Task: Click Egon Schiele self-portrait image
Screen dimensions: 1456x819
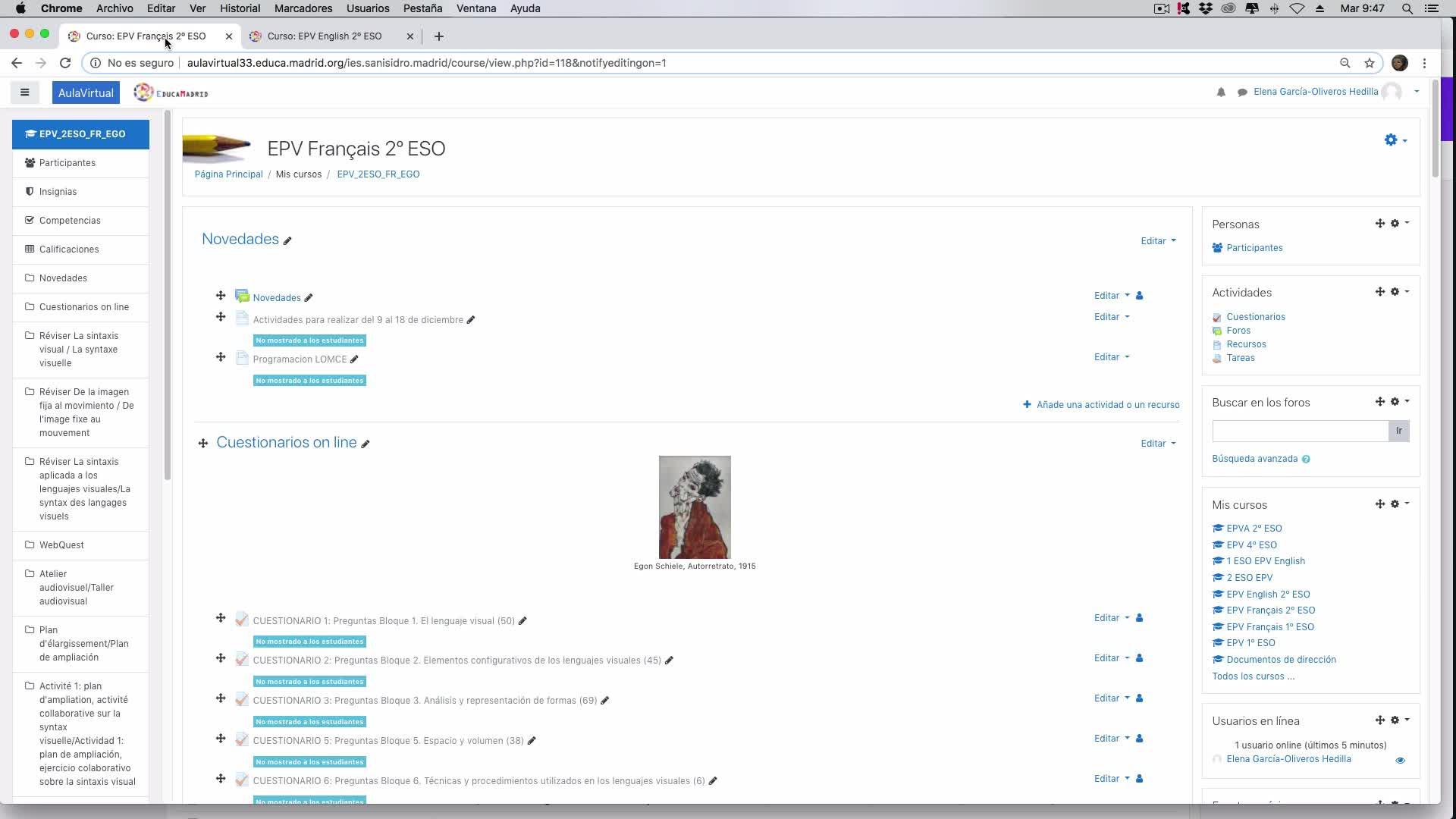Action: 695,507
